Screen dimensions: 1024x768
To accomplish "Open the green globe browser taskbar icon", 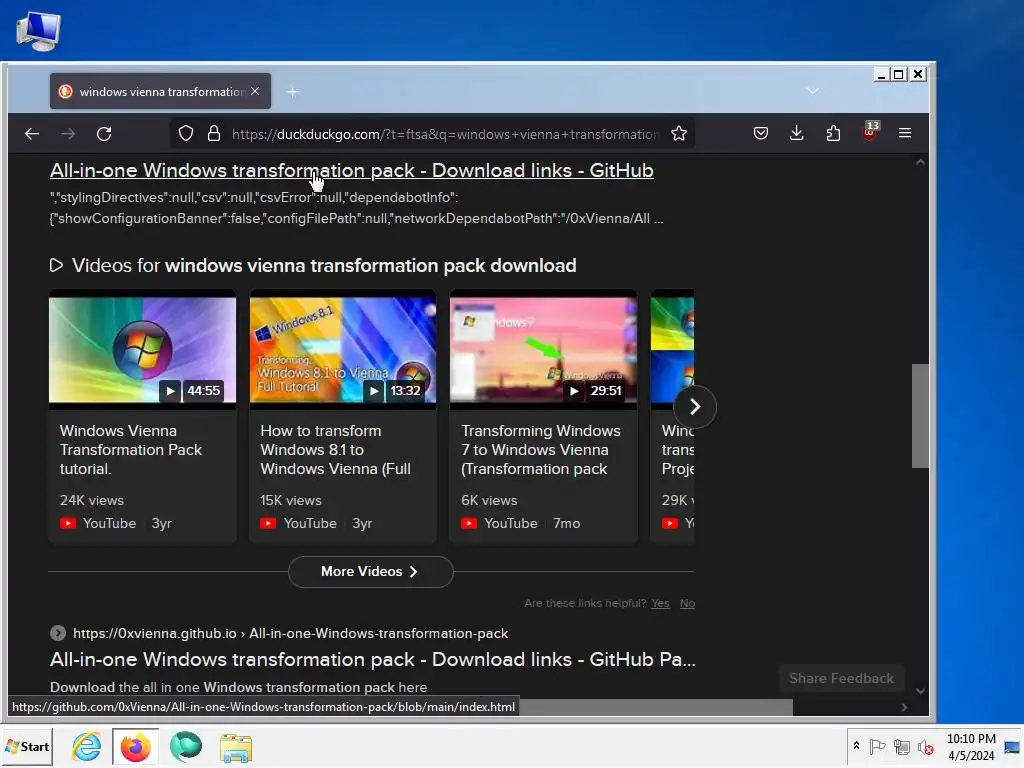I will pyautogui.click(x=186, y=746).
